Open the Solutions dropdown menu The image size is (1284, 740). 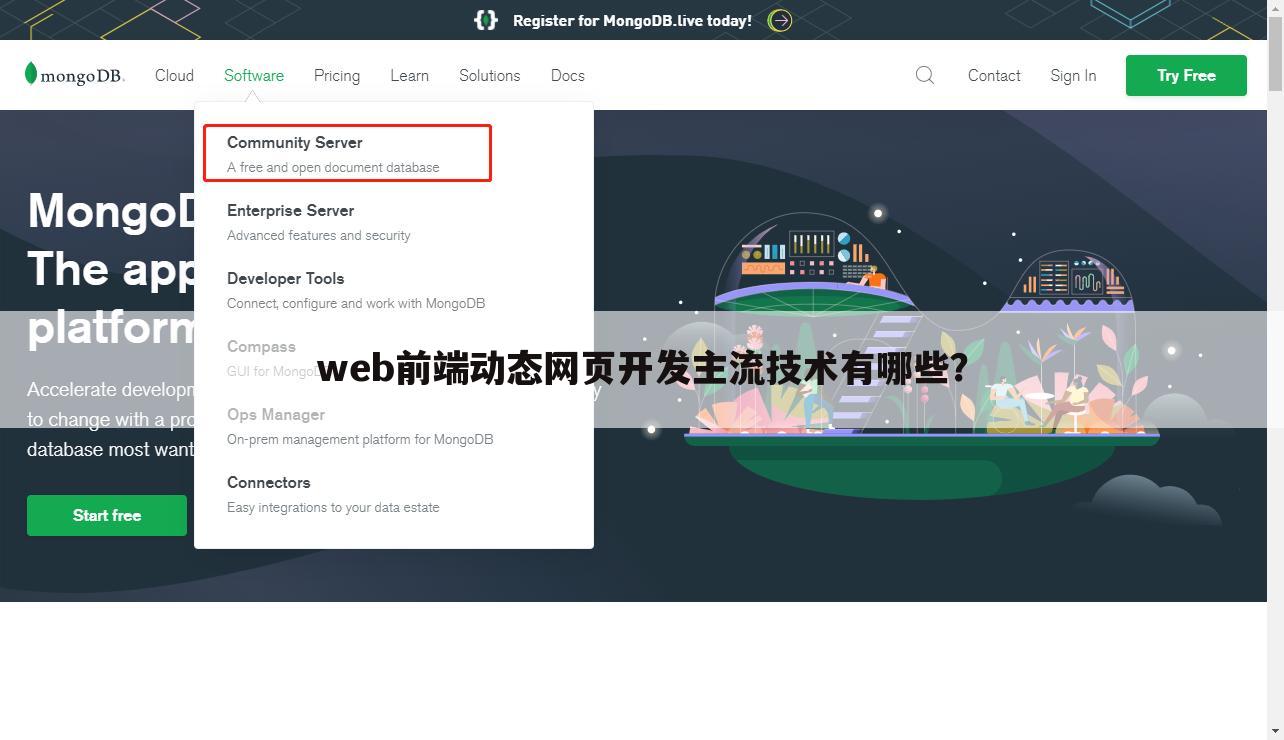tap(489, 75)
